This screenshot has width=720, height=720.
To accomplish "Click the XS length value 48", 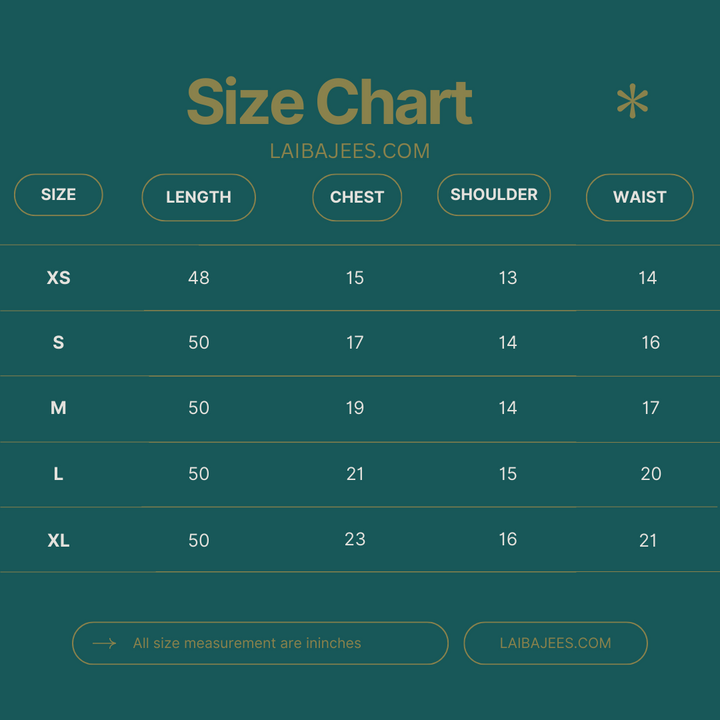I will [199, 278].
